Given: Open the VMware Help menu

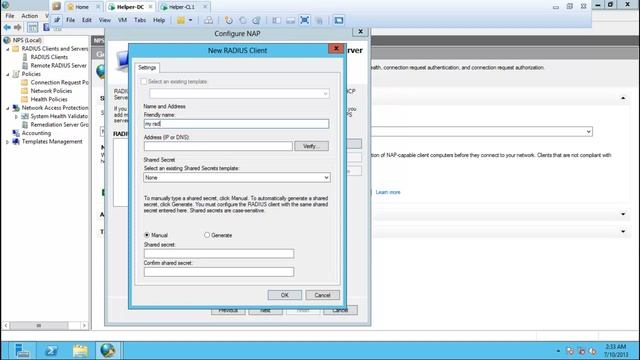Looking at the screenshot, I should click(x=159, y=20).
